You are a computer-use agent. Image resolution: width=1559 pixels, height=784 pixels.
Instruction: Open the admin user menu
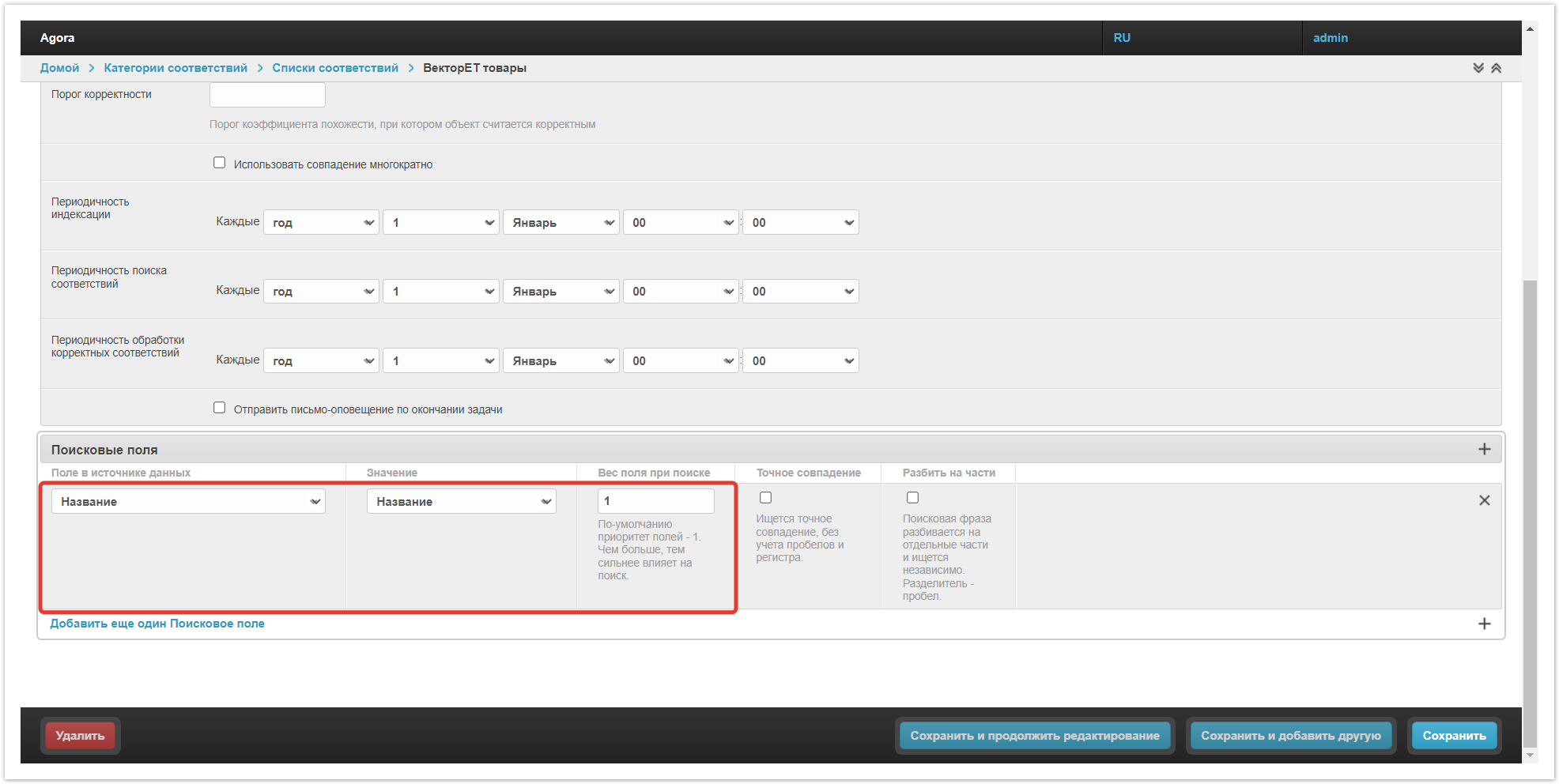pyautogui.click(x=1330, y=38)
